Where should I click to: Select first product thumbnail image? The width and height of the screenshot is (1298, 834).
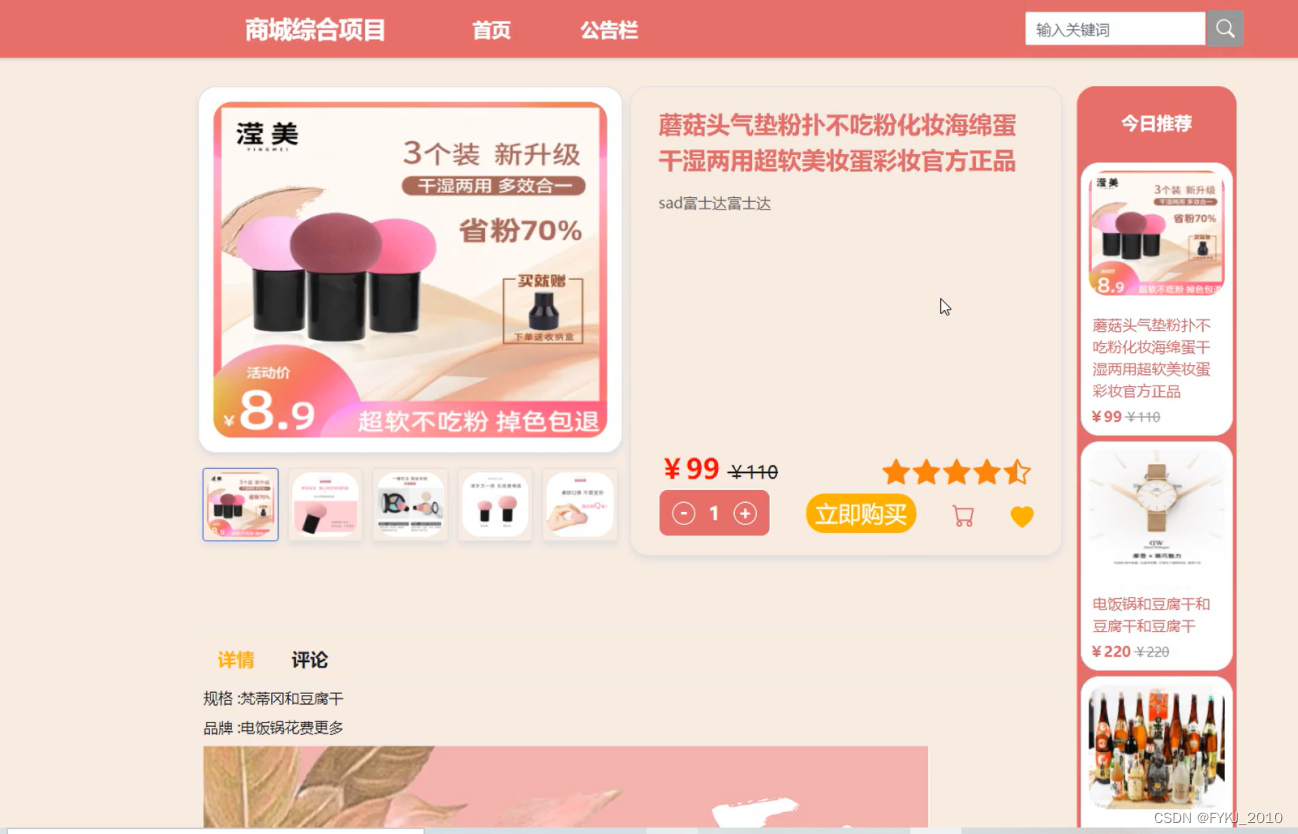pyautogui.click(x=241, y=505)
